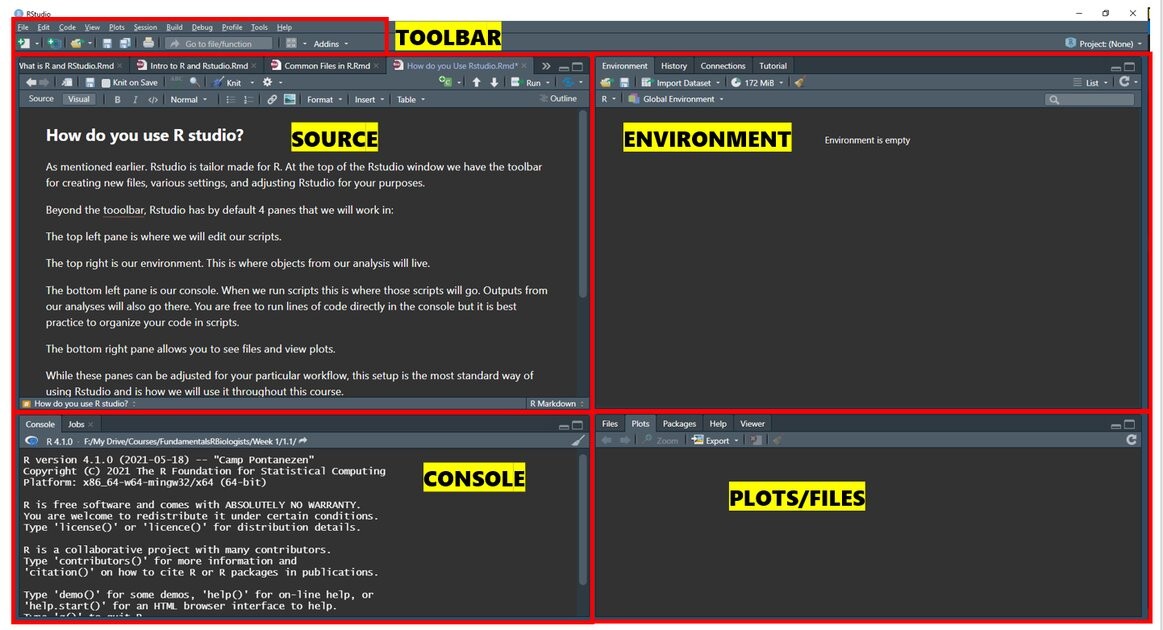Toggle the Outline view in the editor
The height and width of the screenshot is (630, 1163).
click(564, 99)
